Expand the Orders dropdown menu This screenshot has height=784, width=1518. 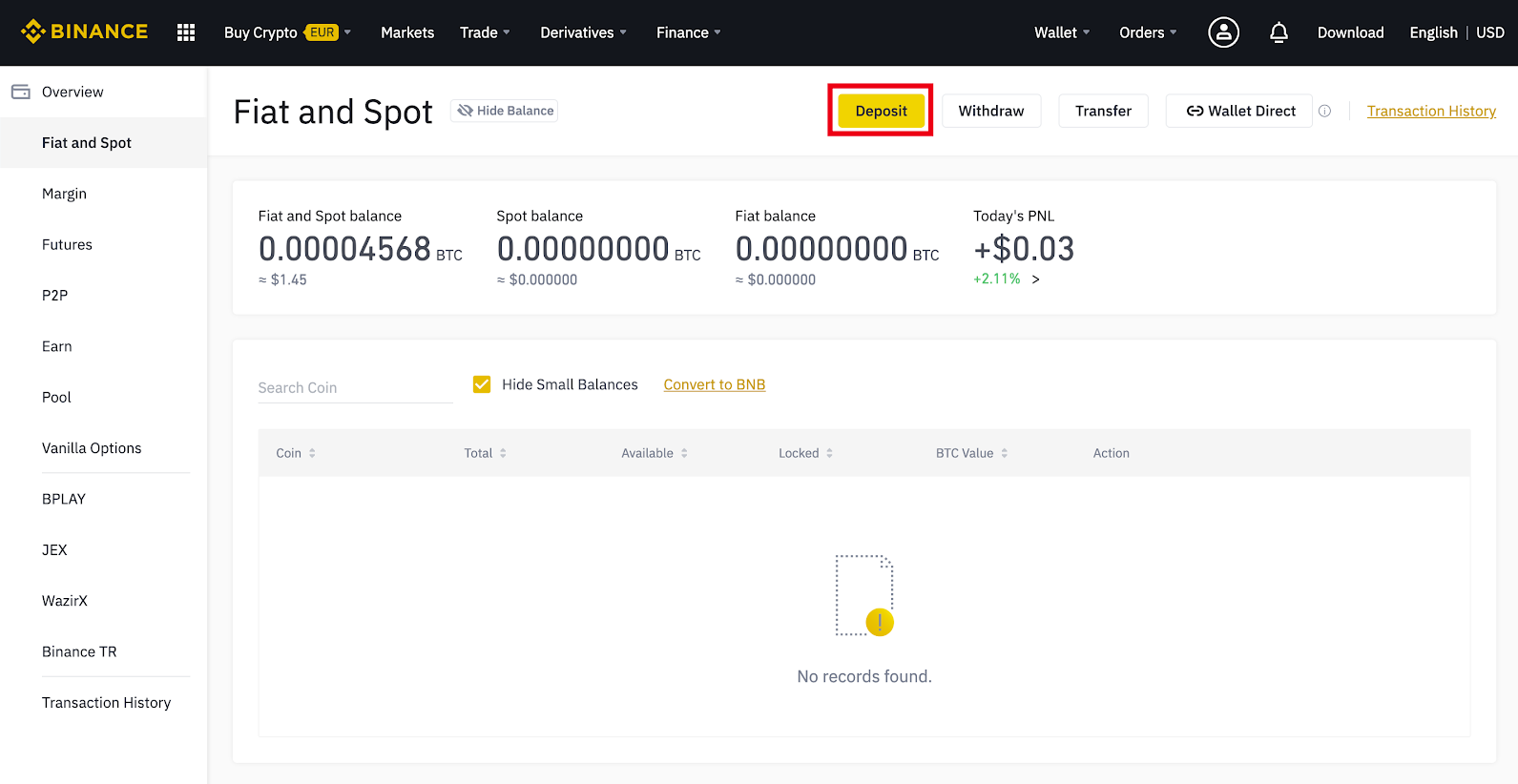[1147, 32]
